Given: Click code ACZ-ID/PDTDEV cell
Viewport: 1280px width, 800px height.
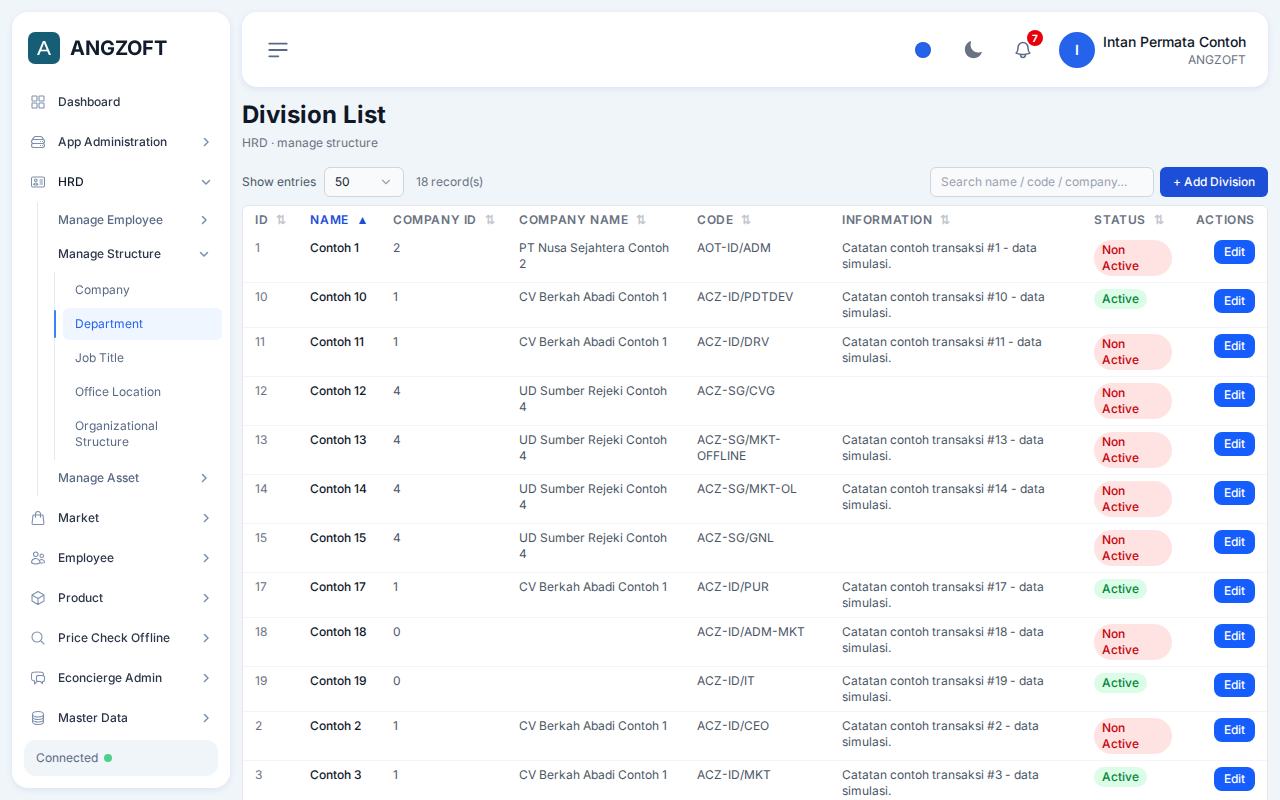Looking at the screenshot, I should coord(745,297).
